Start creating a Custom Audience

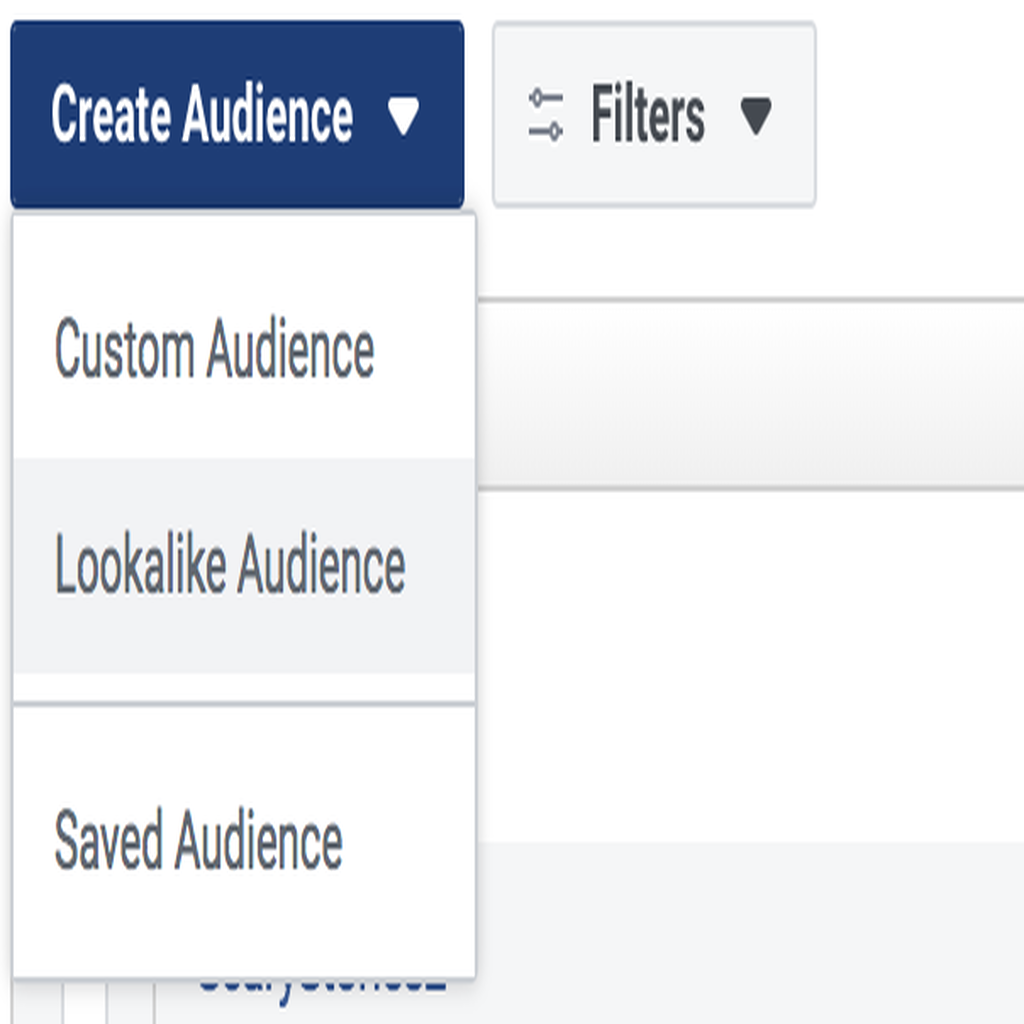(x=244, y=348)
